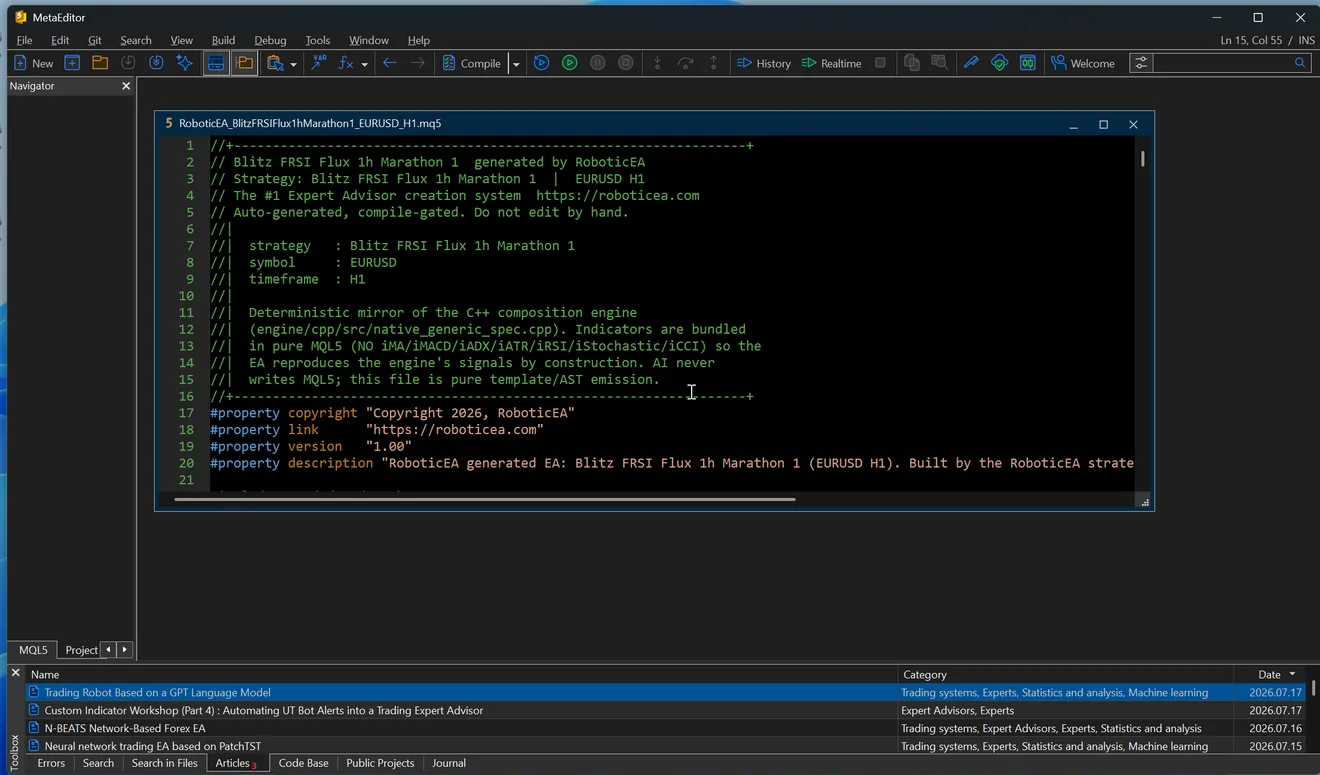Screen dimensions: 1320x775
Task: Click the stop debugging icon
Action: 625,63
